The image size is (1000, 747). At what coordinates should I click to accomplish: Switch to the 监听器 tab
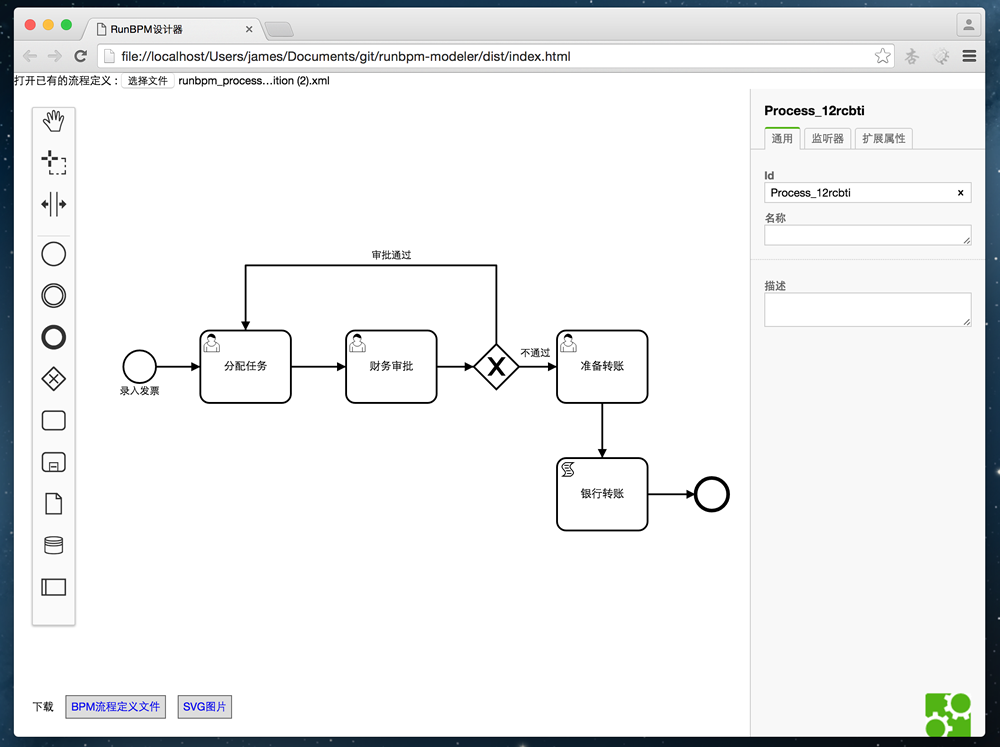point(827,138)
